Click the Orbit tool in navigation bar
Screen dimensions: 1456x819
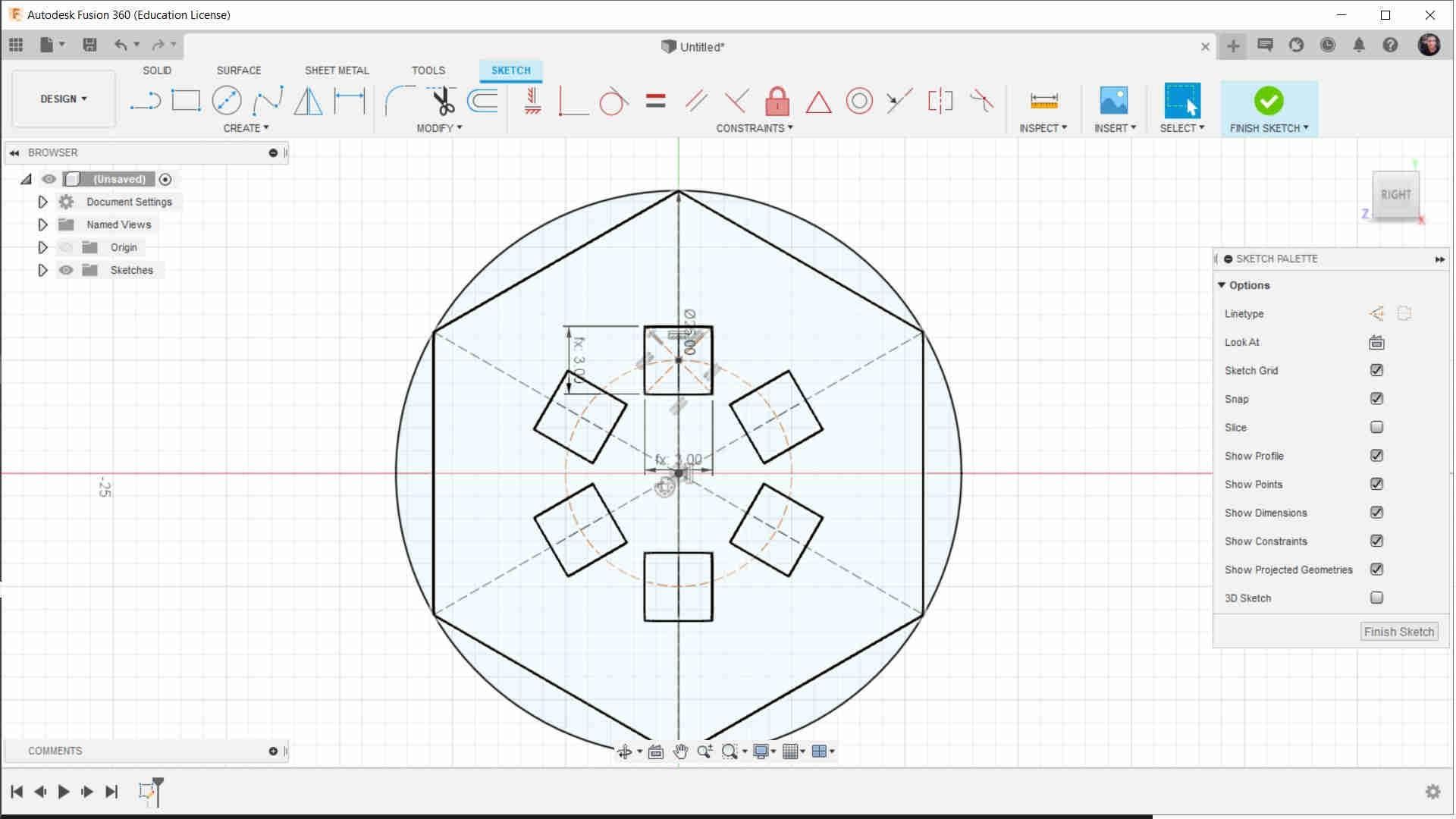626,751
